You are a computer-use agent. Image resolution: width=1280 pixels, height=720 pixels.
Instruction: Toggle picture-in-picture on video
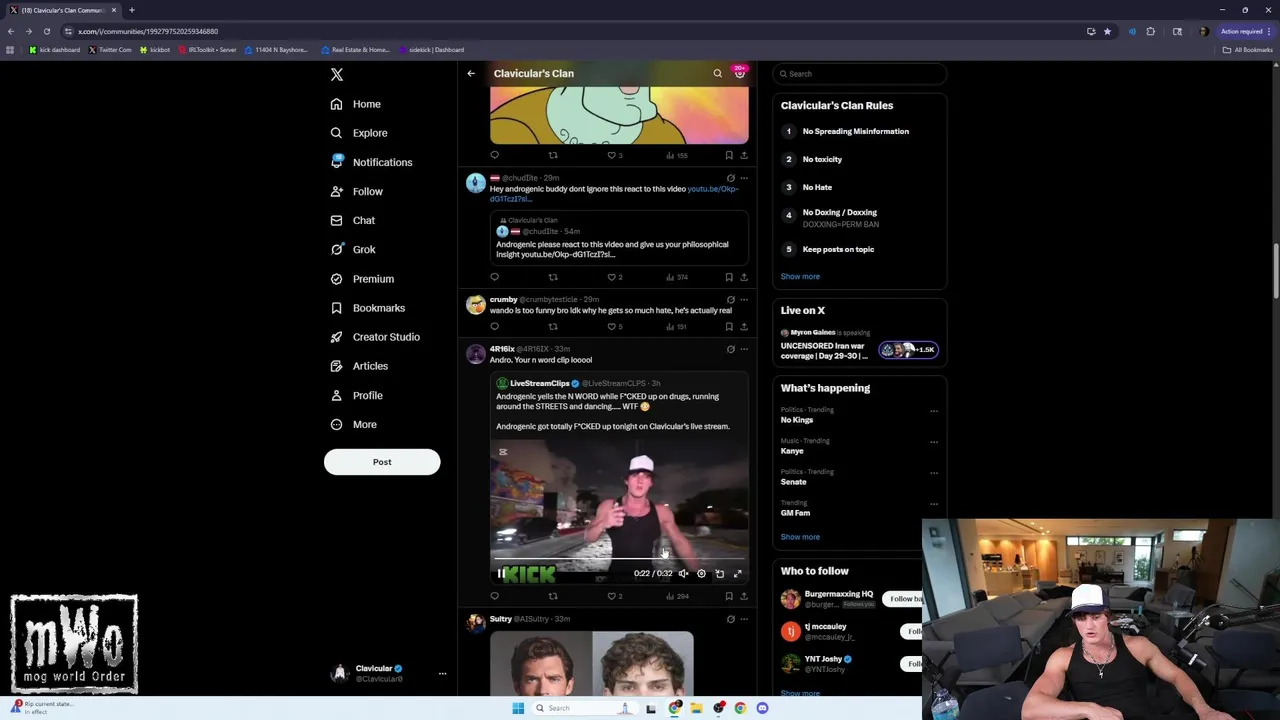719,574
